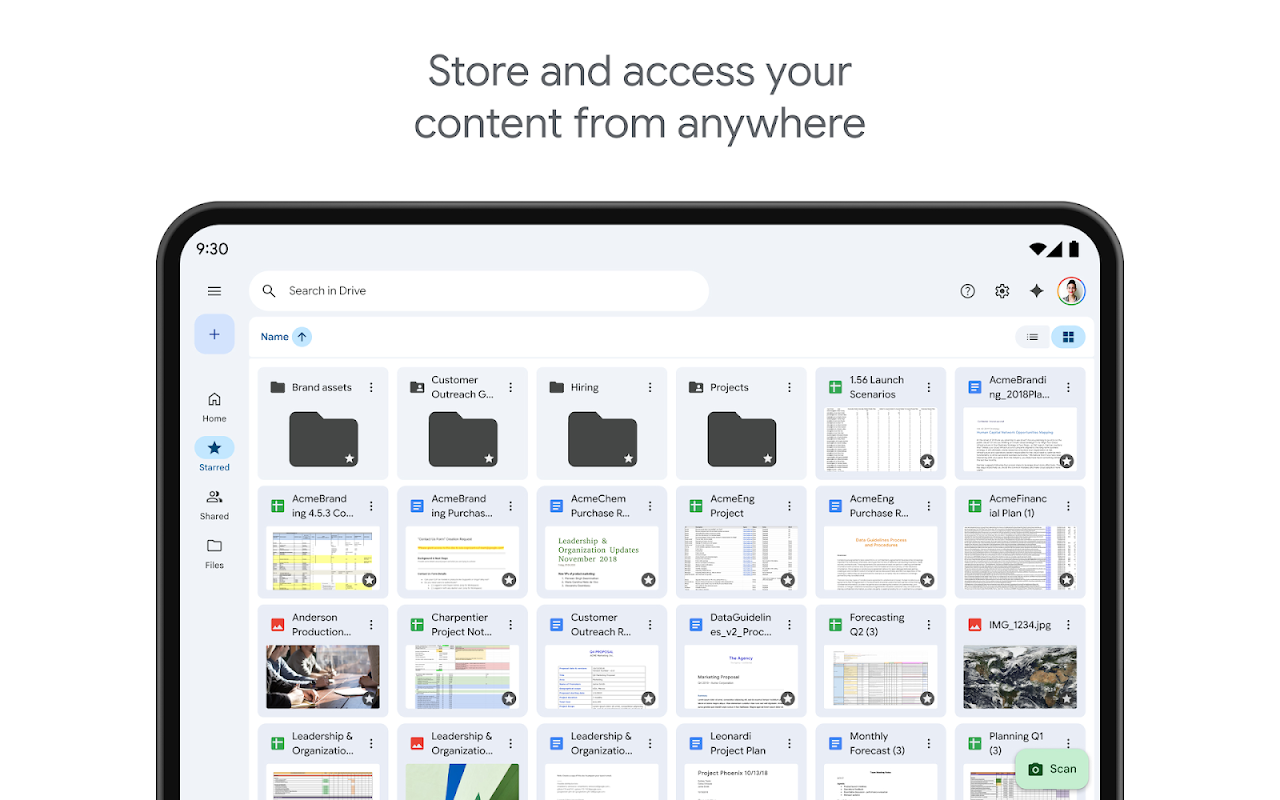
Task: Open options menu for Brand assets folder
Action: (x=371, y=387)
